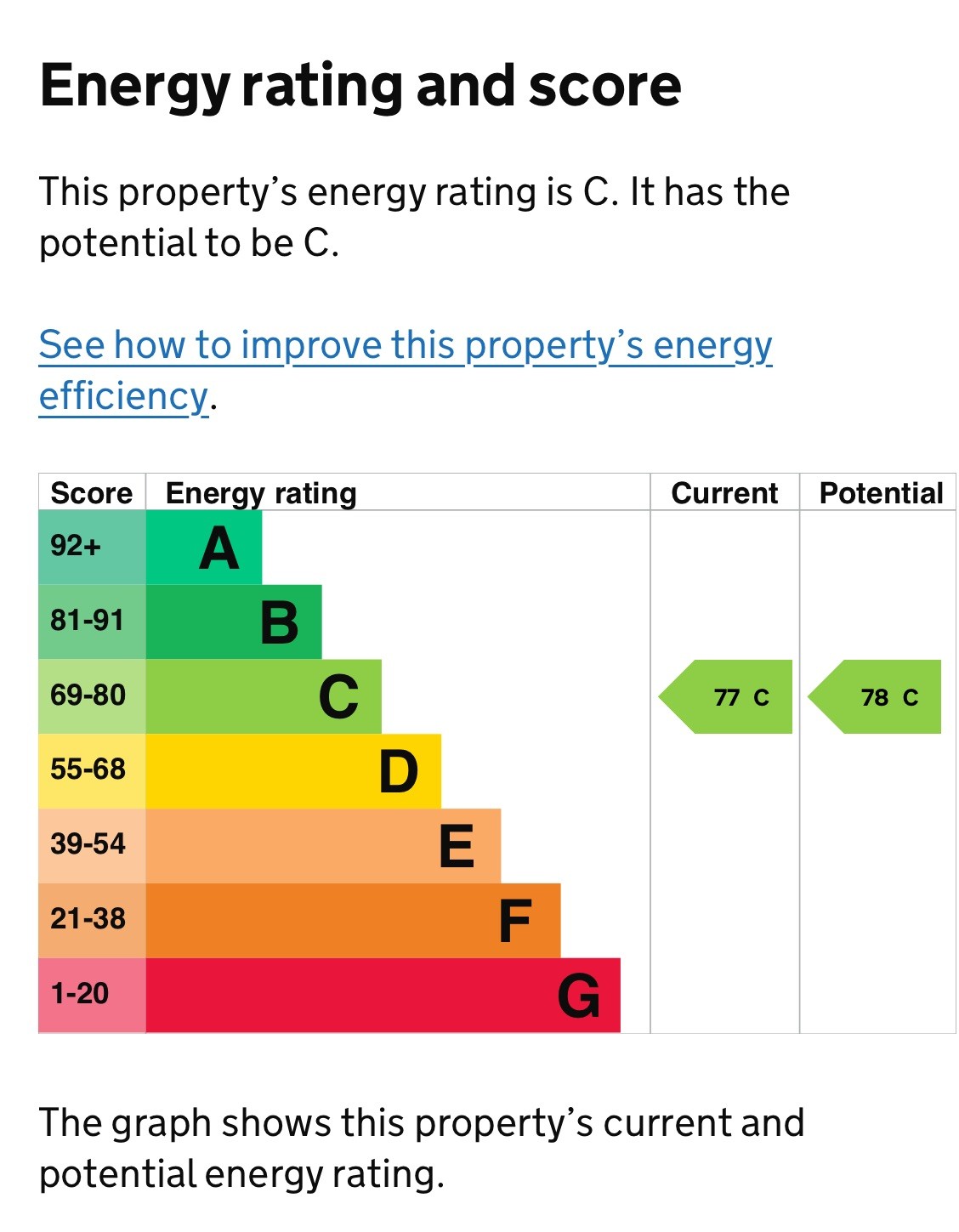Click the green A rating band
Screen dimensions: 959x1232
coord(204,548)
